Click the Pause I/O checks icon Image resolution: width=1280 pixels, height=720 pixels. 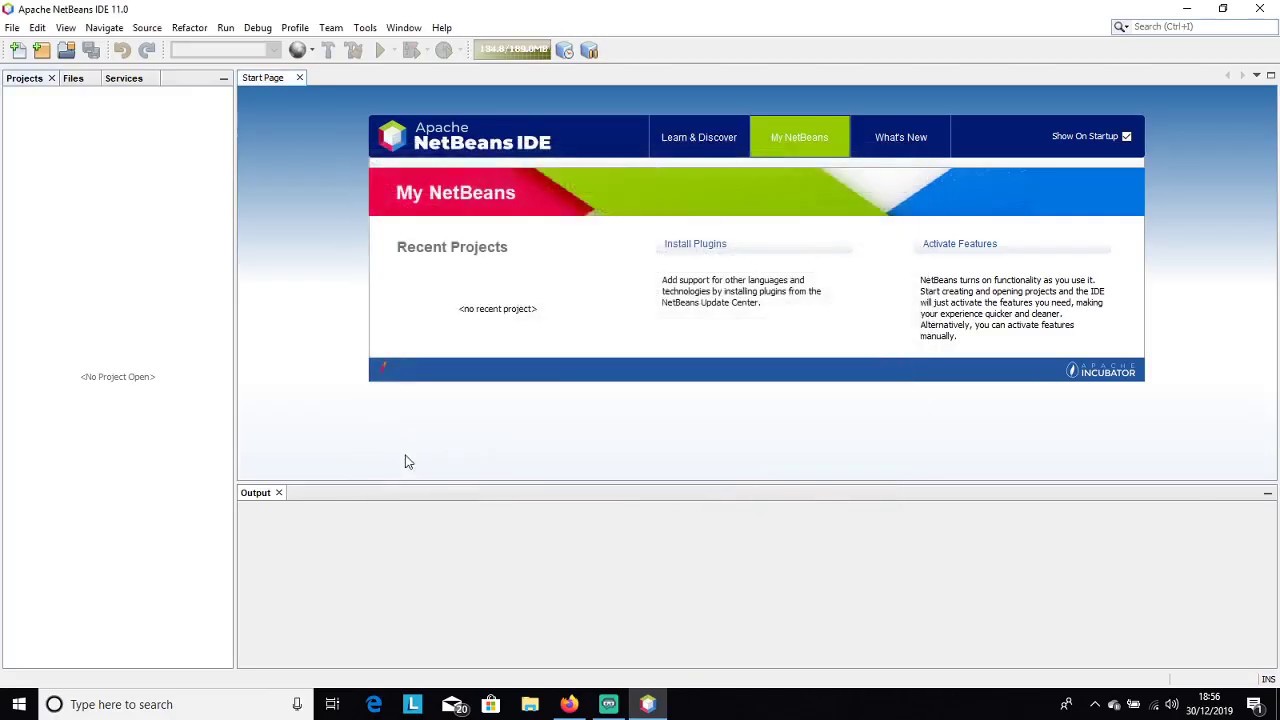589,50
